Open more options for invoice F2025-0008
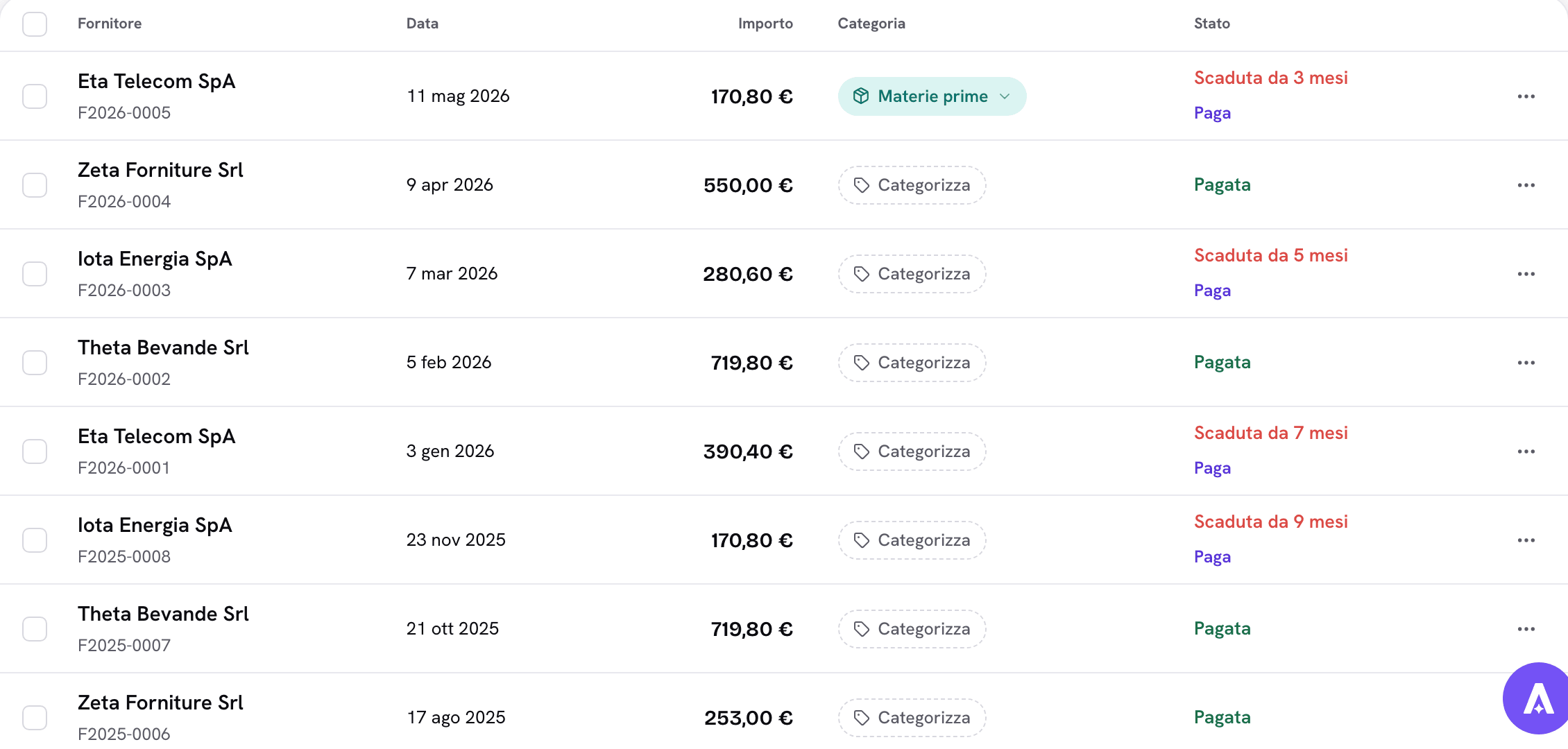Screen dimensions: 1568x749 coord(1526,540)
